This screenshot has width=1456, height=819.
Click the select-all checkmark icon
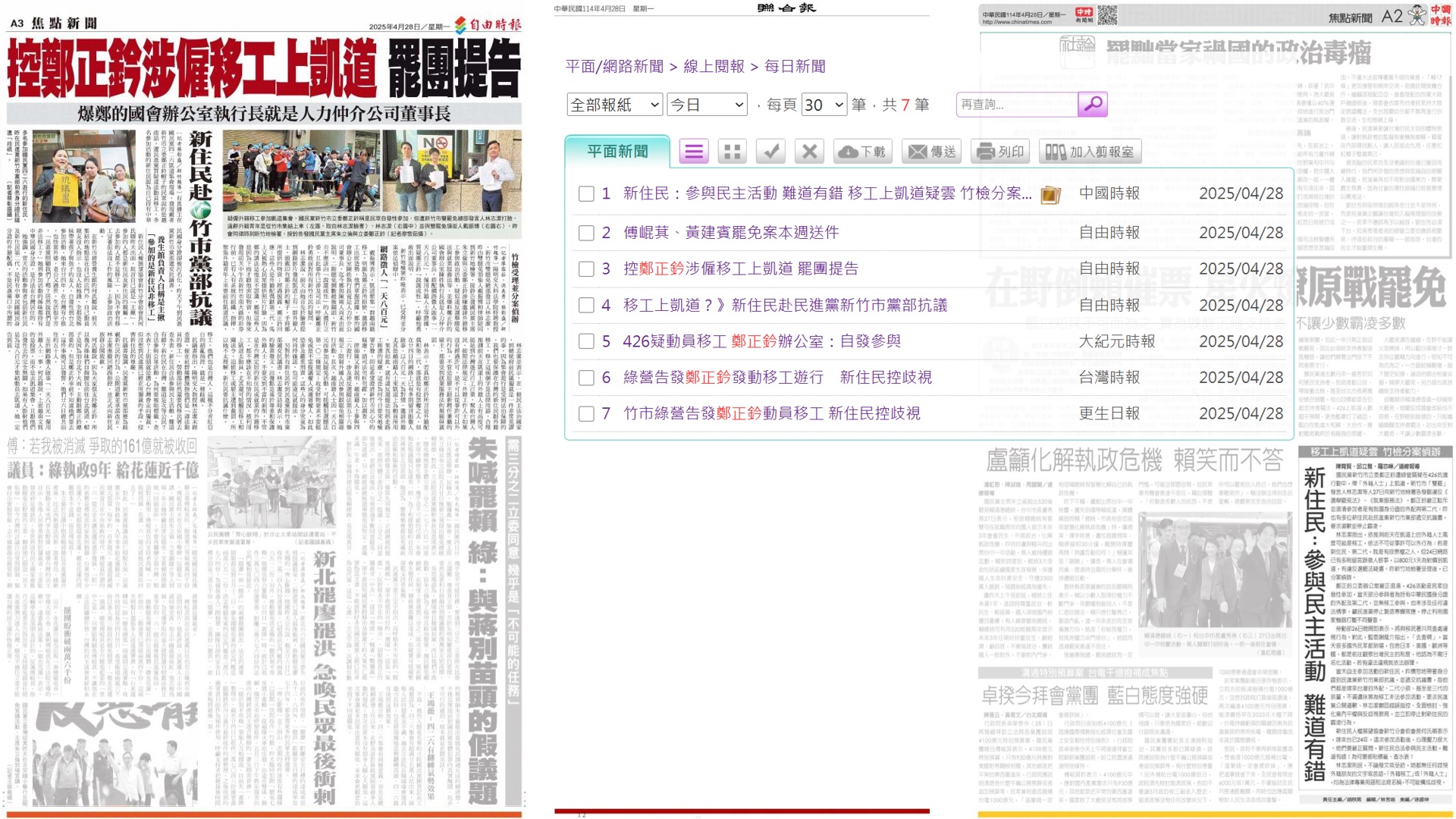(x=770, y=152)
